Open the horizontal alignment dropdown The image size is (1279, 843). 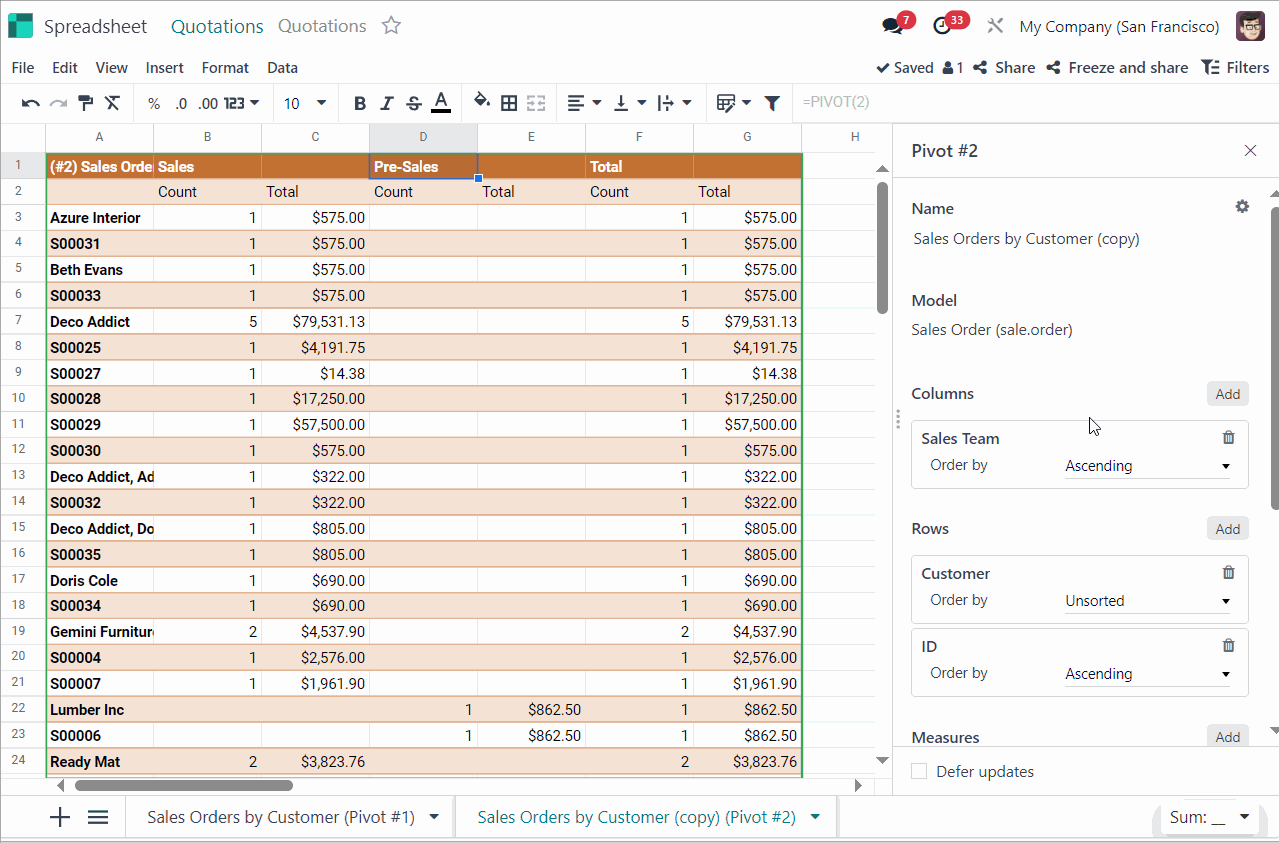point(584,103)
